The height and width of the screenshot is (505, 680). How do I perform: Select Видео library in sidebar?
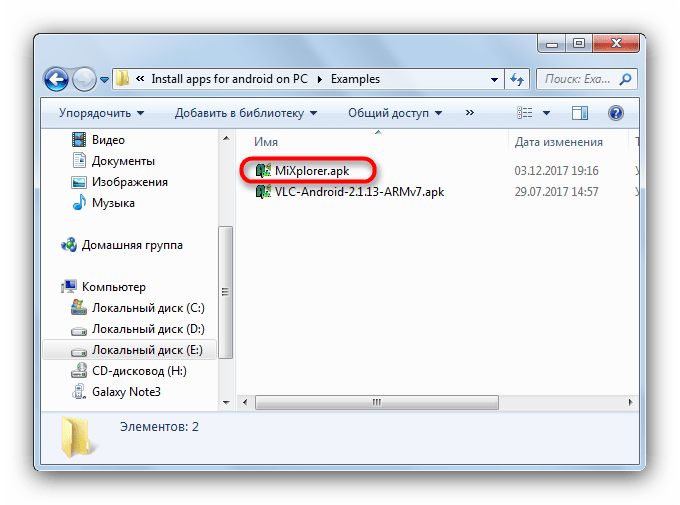(108, 140)
